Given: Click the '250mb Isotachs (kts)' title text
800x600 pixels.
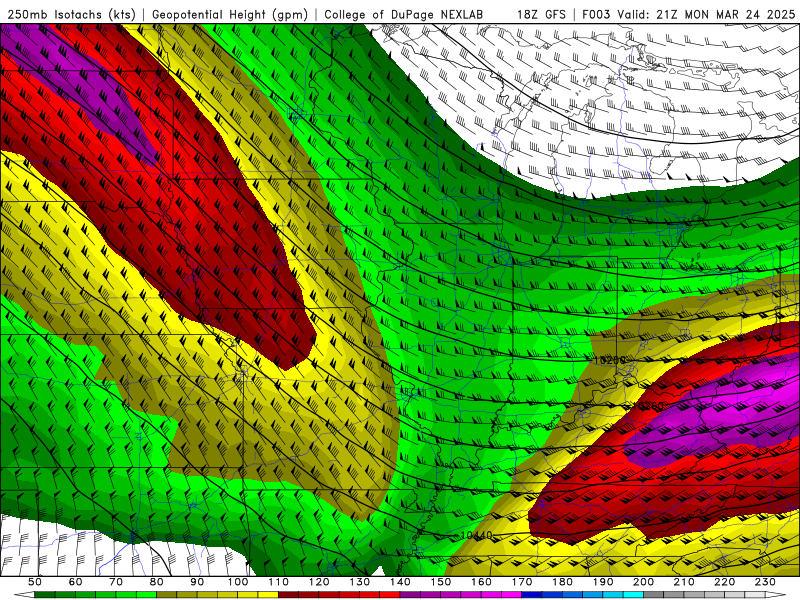Looking at the screenshot, I should click(x=71, y=15).
